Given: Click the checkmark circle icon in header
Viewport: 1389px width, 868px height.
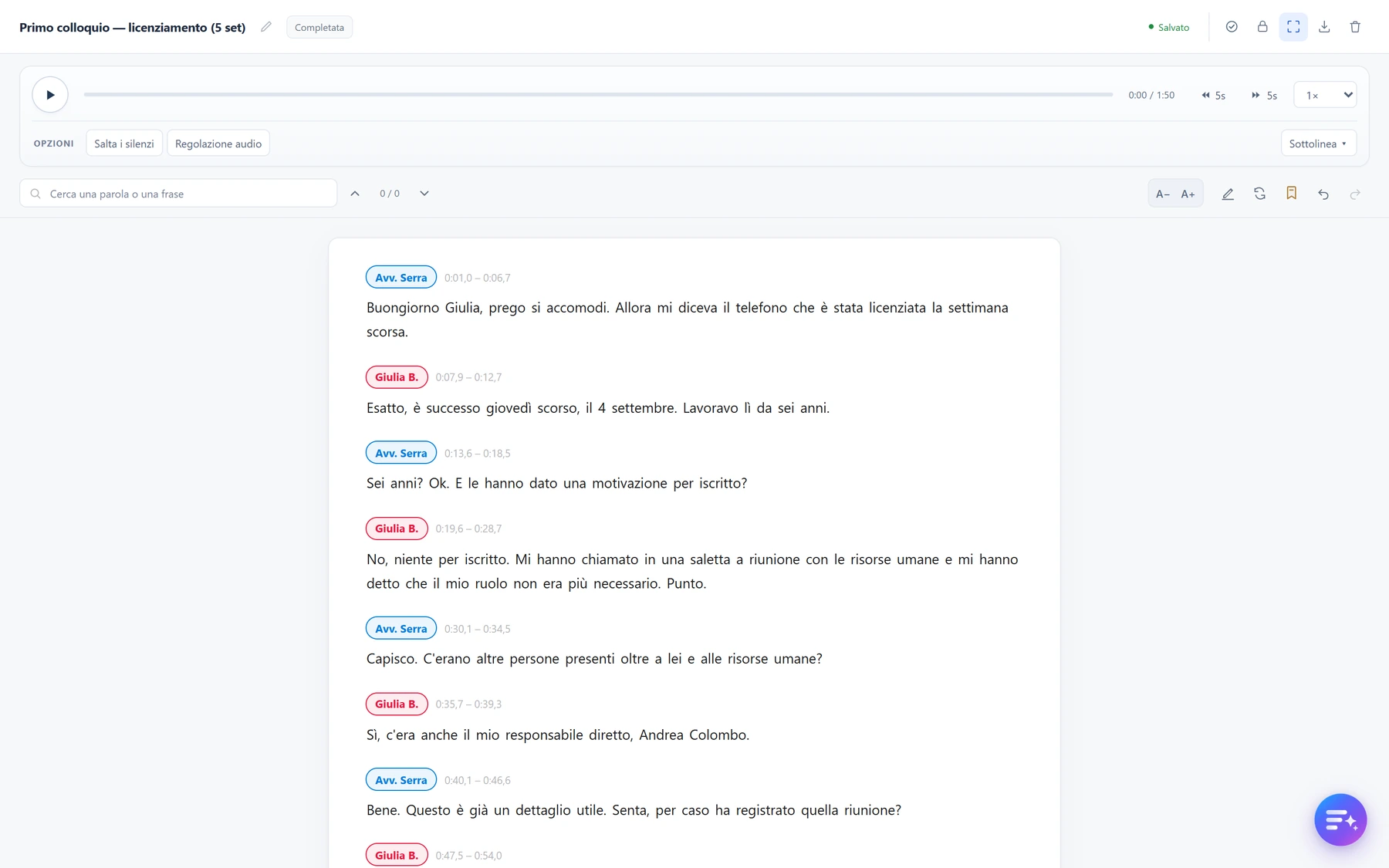Looking at the screenshot, I should pyautogui.click(x=1232, y=27).
